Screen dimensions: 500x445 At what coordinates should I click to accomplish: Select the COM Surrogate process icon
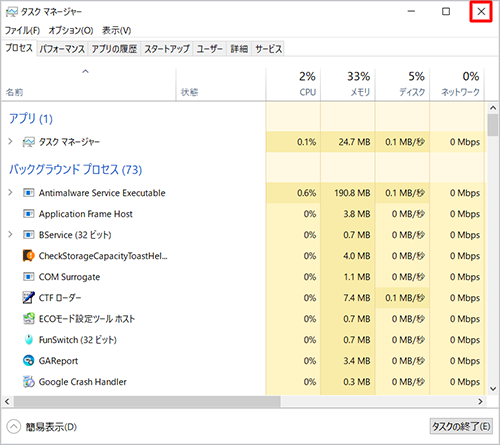point(29,277)
